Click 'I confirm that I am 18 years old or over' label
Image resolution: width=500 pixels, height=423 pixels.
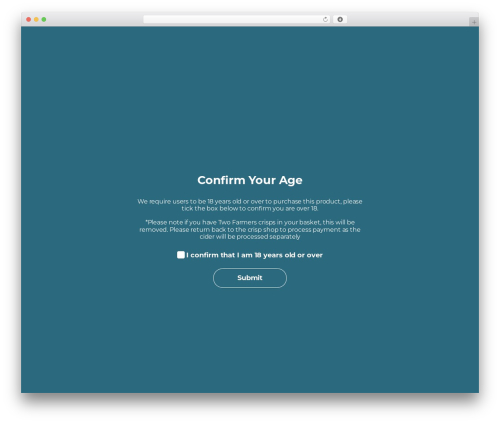(x=254, y=255)
